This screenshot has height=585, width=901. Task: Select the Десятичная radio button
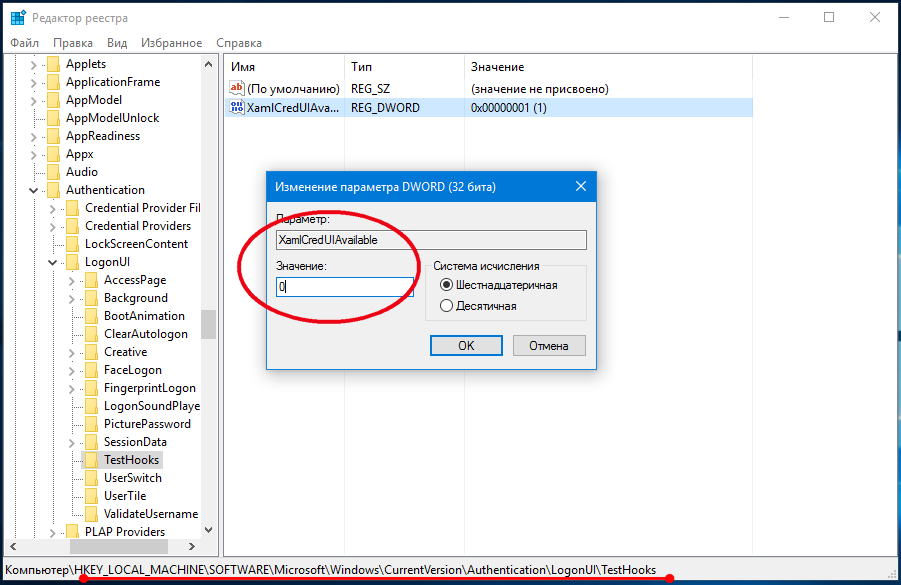coord(446,306)
